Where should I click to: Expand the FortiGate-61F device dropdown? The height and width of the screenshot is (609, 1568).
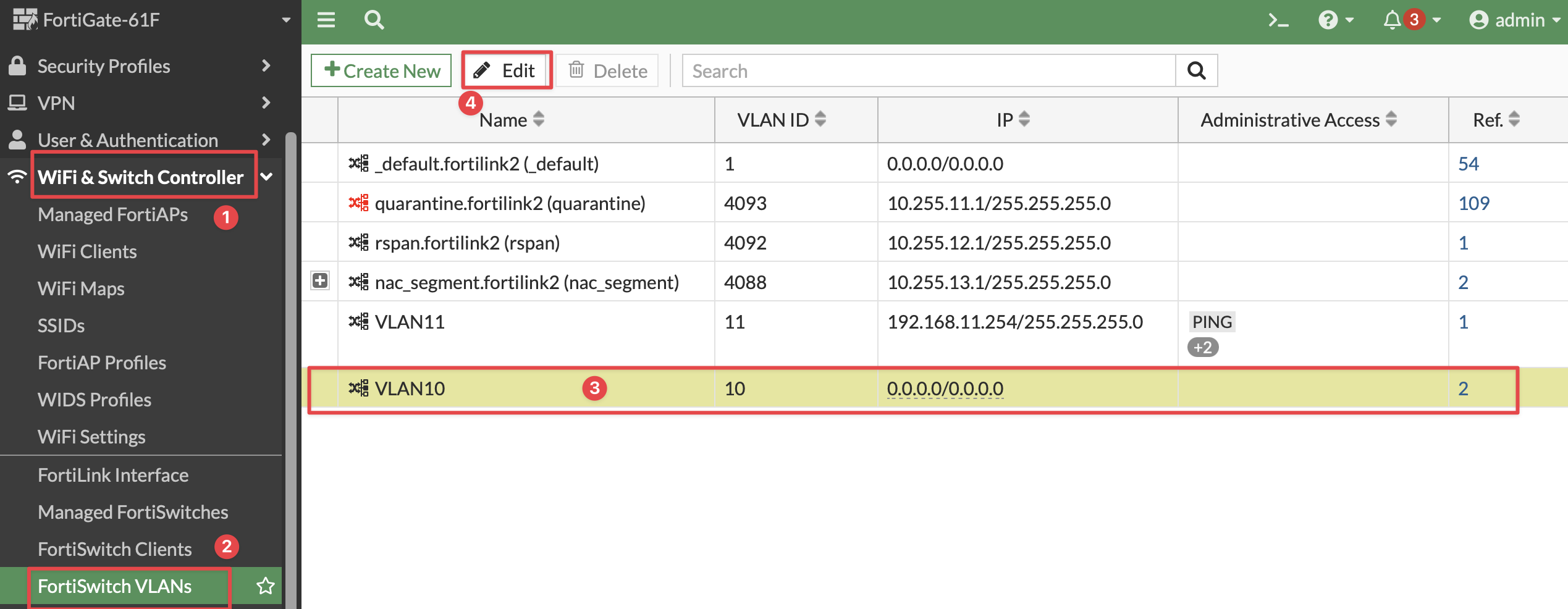[x=286, y=20]
